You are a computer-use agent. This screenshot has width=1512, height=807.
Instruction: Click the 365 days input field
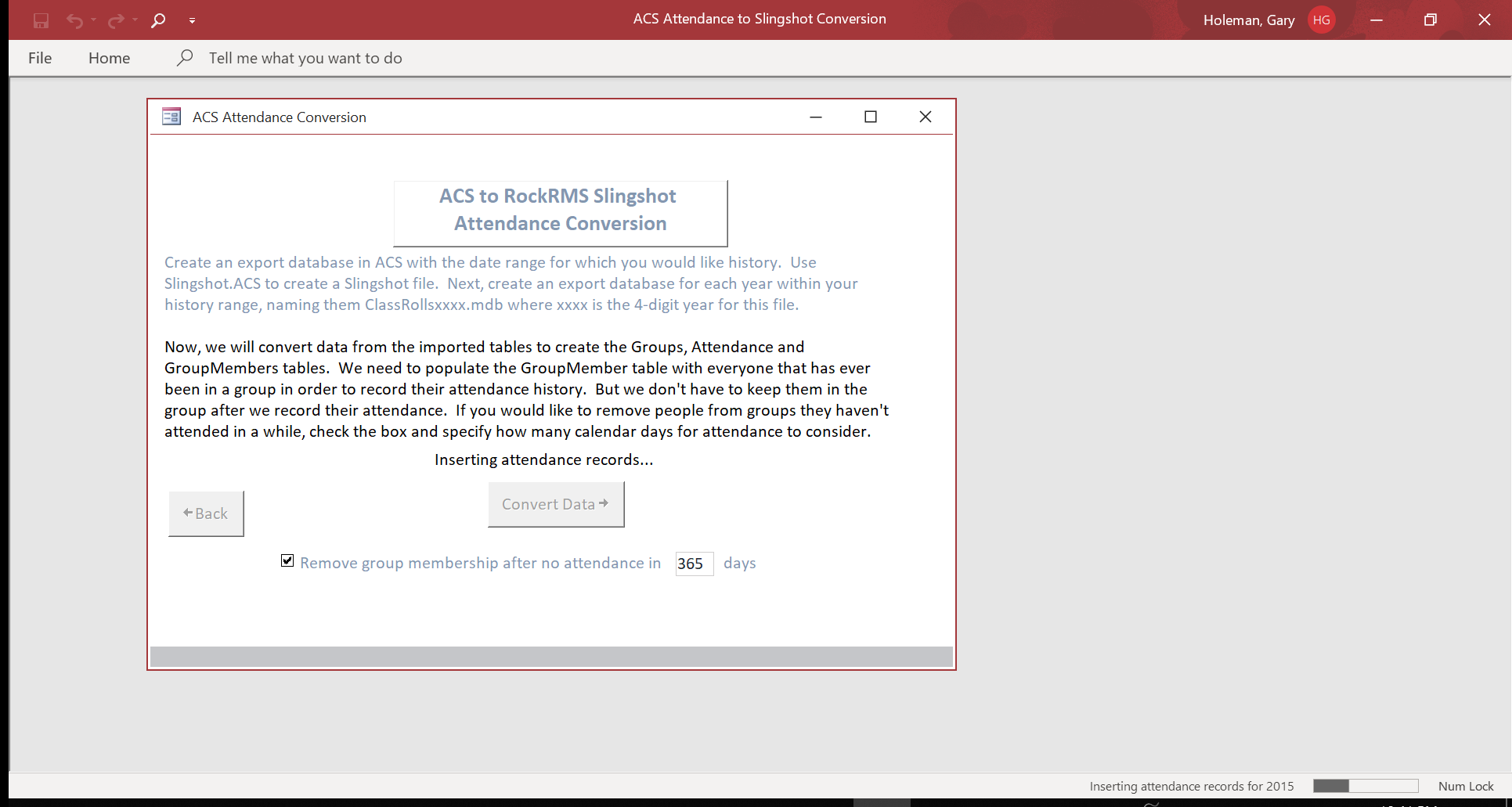pyautogui.click(x=695, y=564)
